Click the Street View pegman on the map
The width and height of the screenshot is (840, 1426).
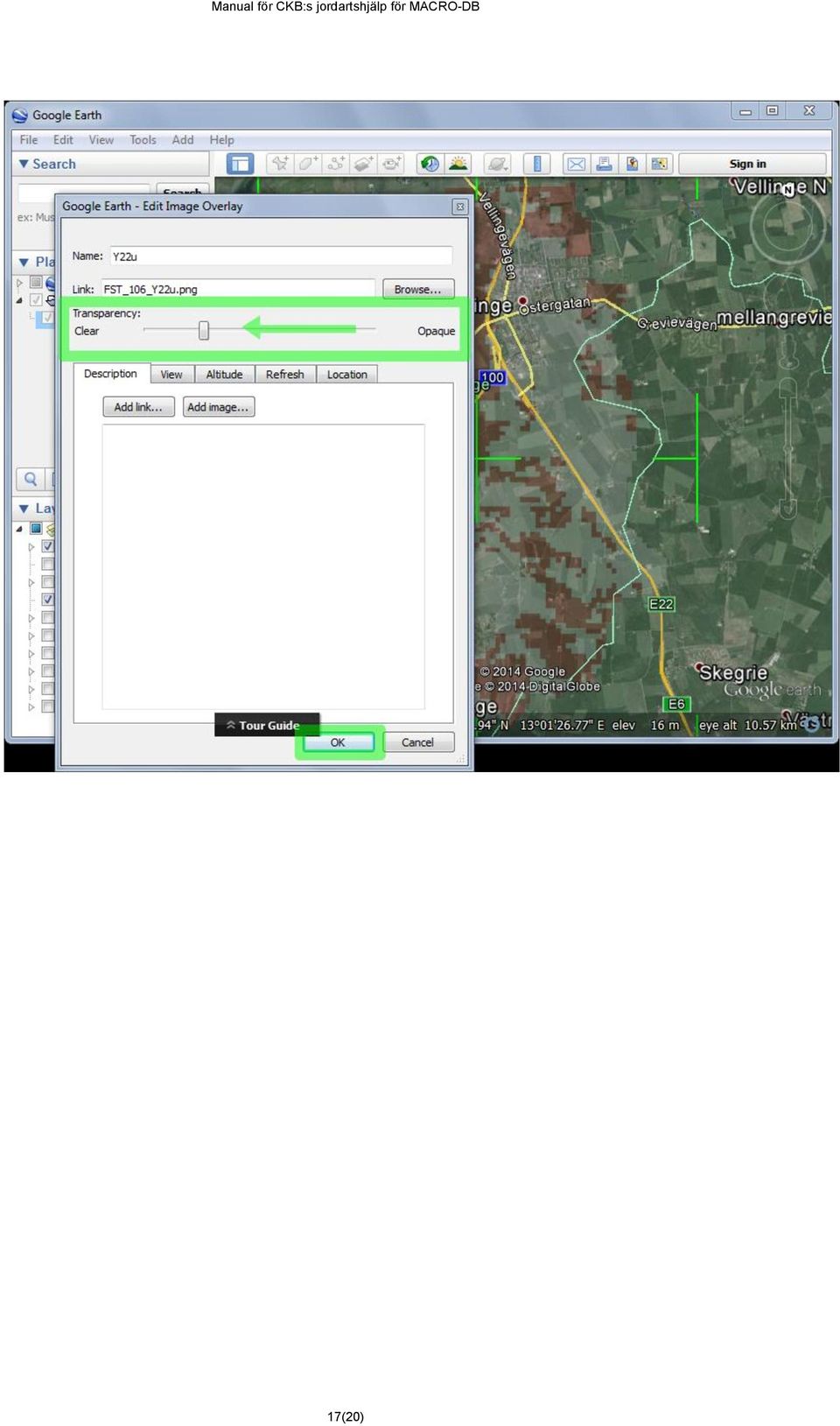788,350
